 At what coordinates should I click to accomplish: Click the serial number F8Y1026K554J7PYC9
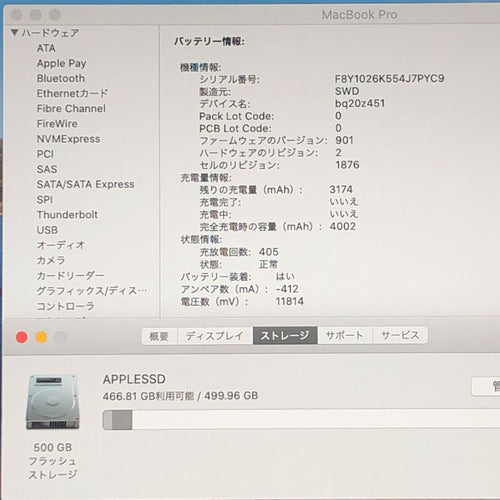pos(389,79)
